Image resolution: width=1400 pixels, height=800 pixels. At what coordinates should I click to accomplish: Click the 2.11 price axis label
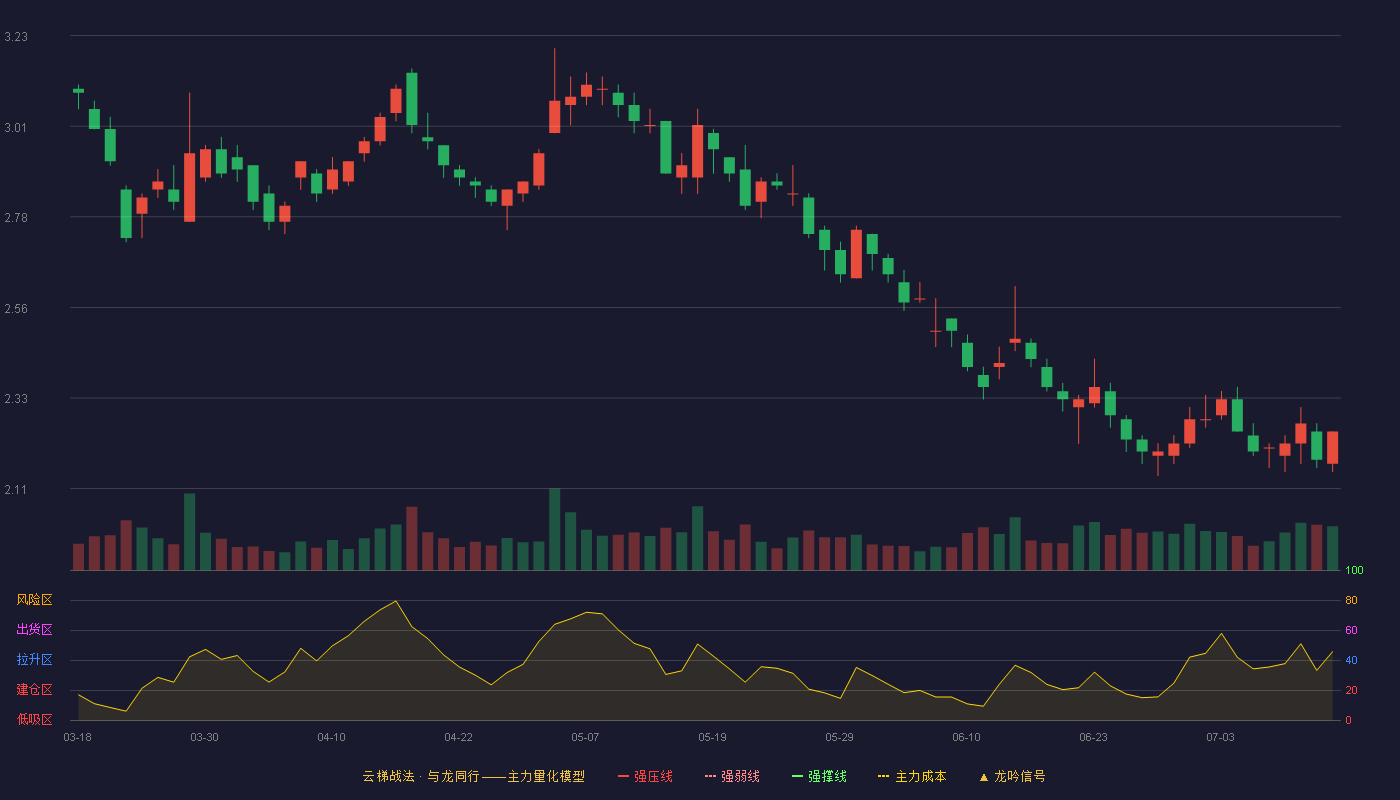point(16,489)
